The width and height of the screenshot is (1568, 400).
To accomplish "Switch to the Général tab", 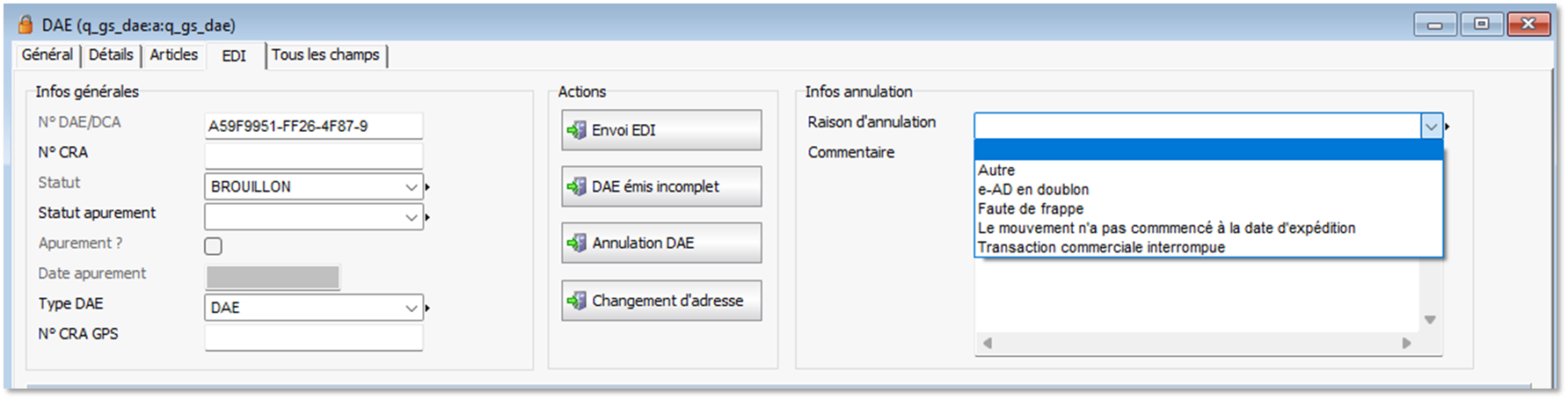I will pos(47,55).
